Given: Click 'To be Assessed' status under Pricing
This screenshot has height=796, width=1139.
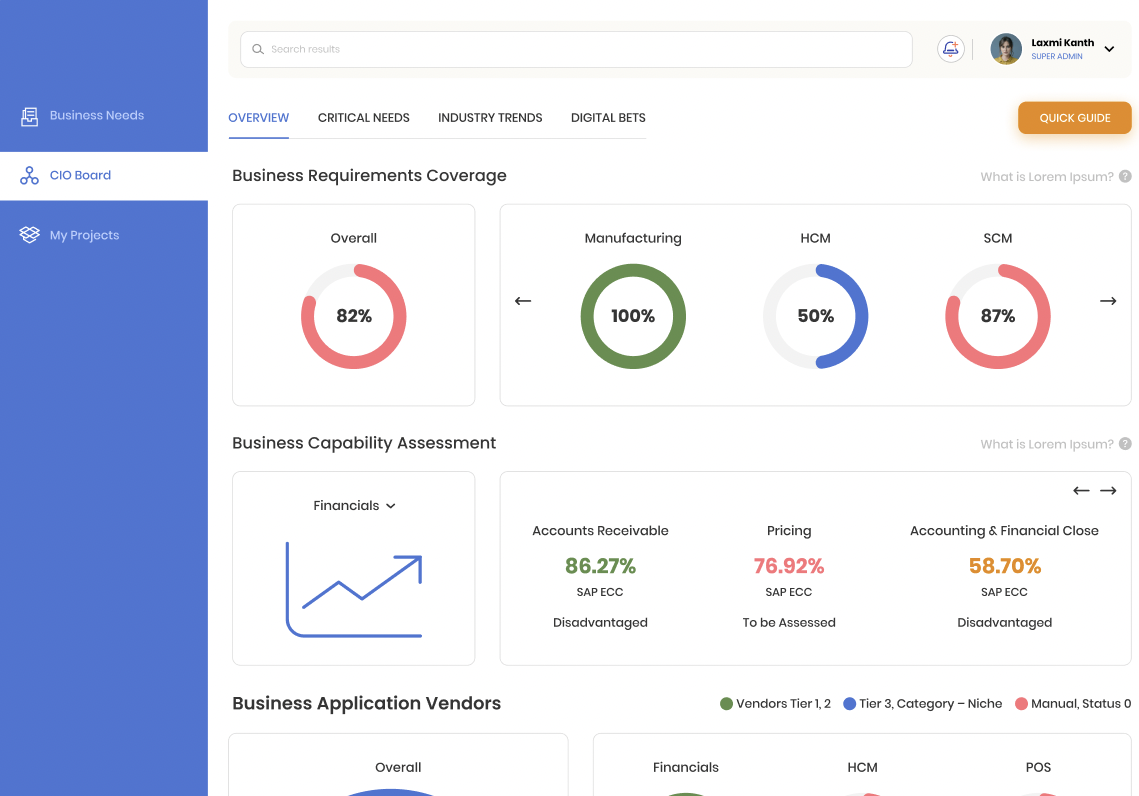Looking at the screenshot, I should [789, 622].
